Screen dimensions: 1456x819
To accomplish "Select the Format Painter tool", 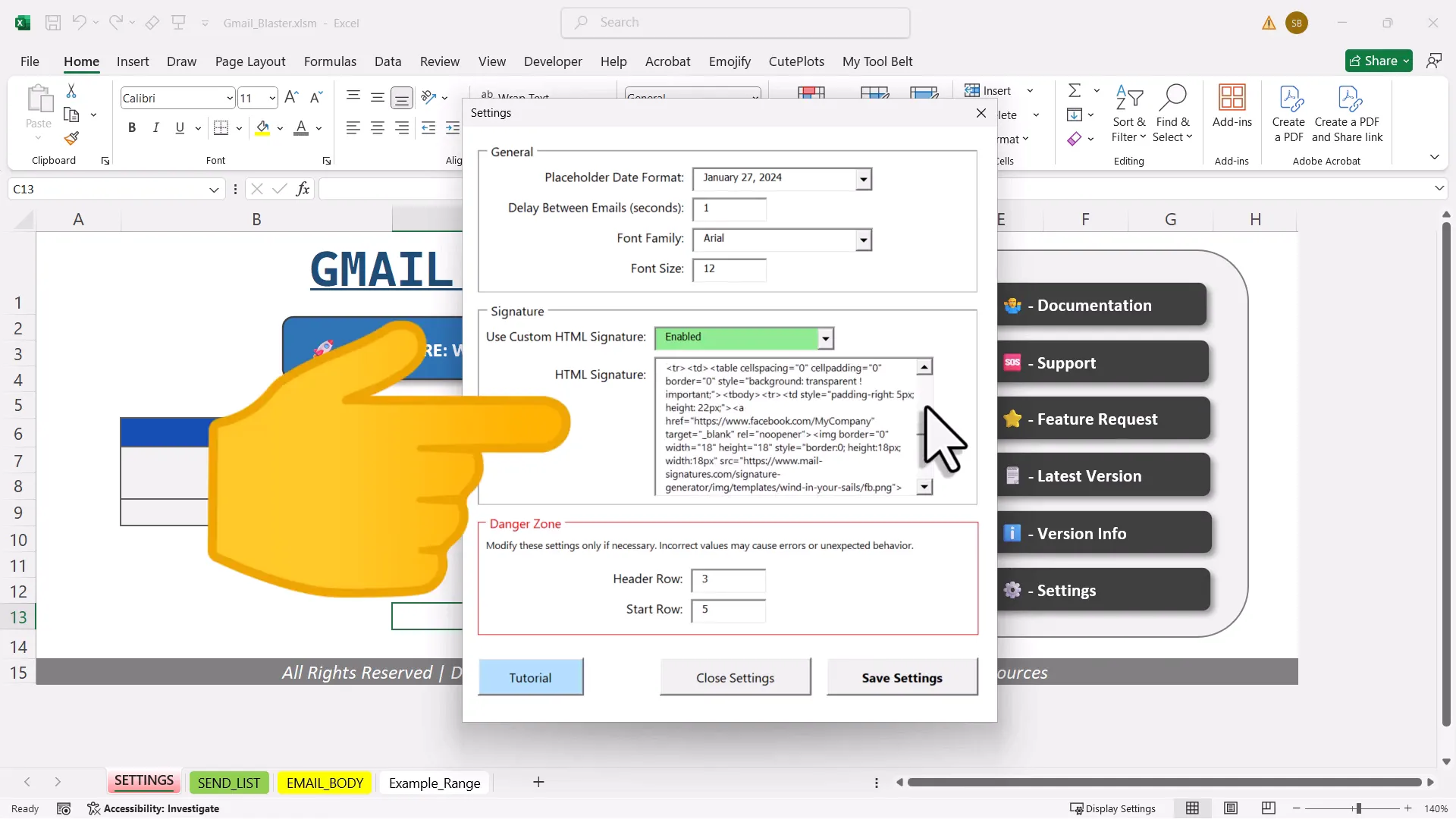I will [72, 139].
